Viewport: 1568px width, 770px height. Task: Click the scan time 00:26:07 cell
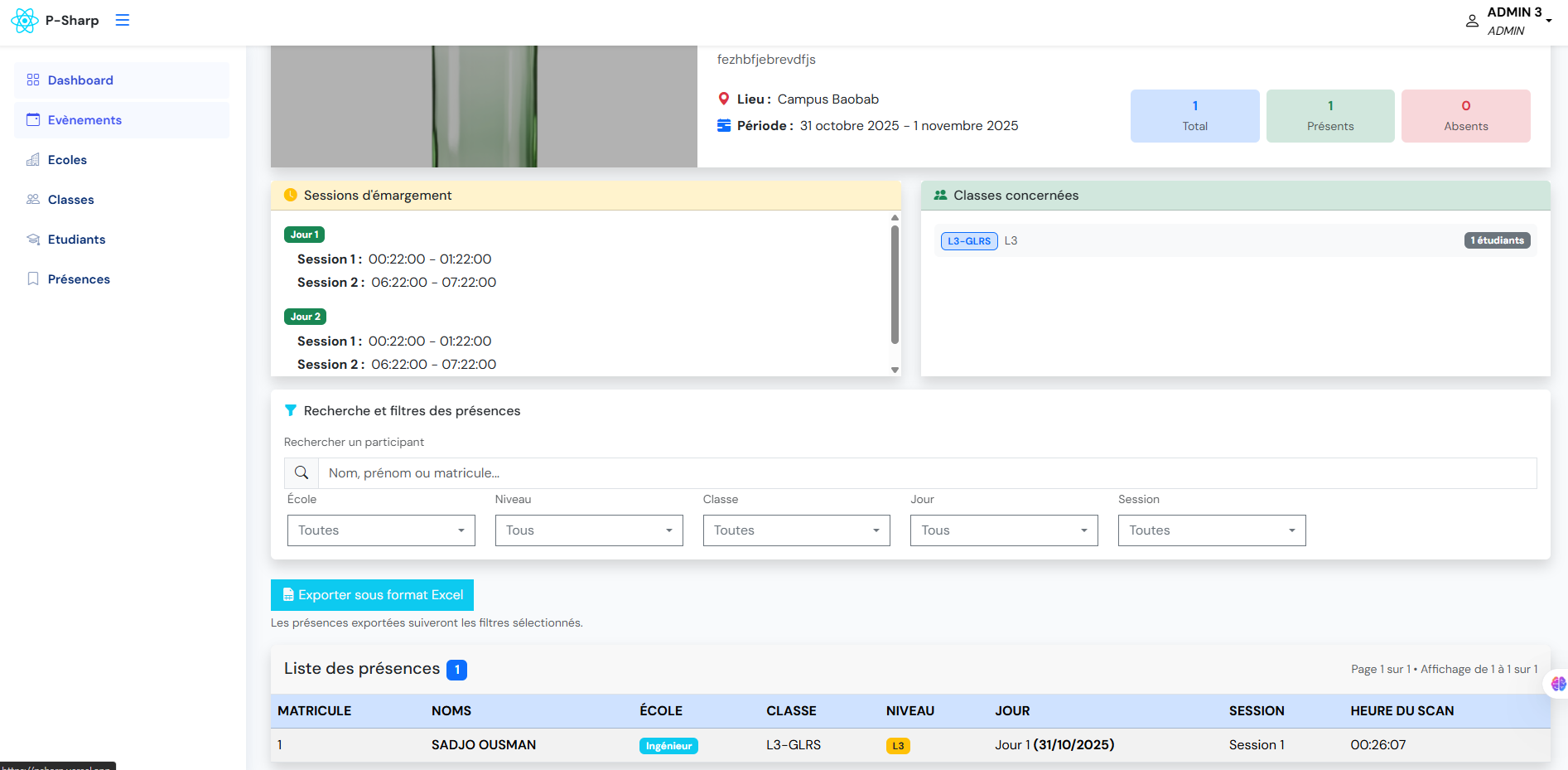(x=1378, y=745)
